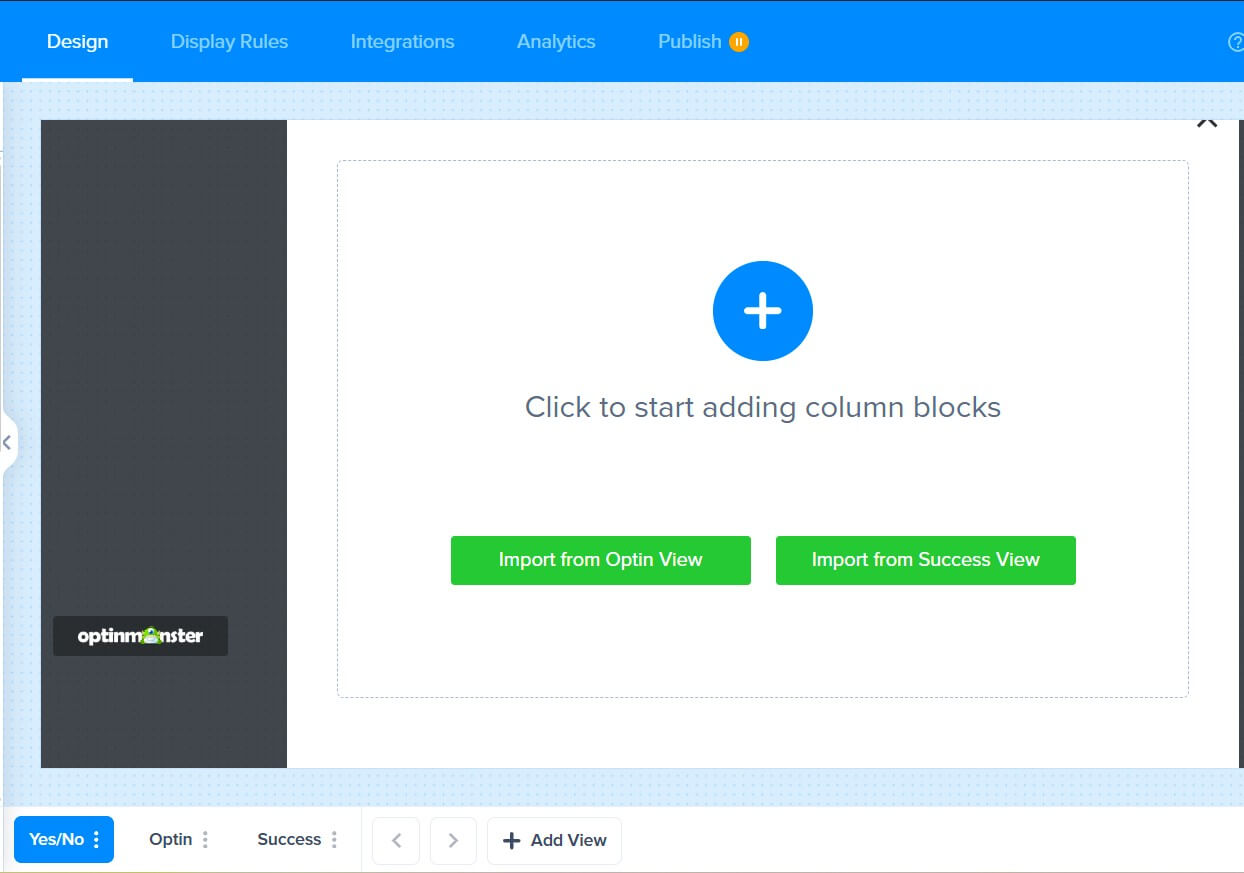
Task: Click the orange pause badge beside Publish
Action: coord(739,42)
